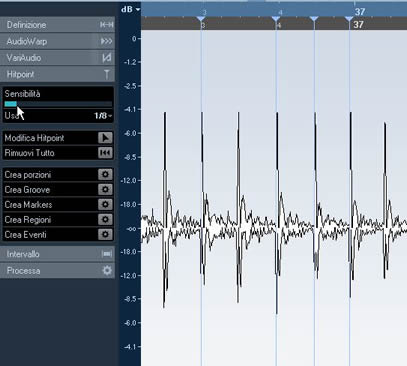Click the Crea Eventi gear icon
The image size is (407, 366).
(x=105, y=234)
